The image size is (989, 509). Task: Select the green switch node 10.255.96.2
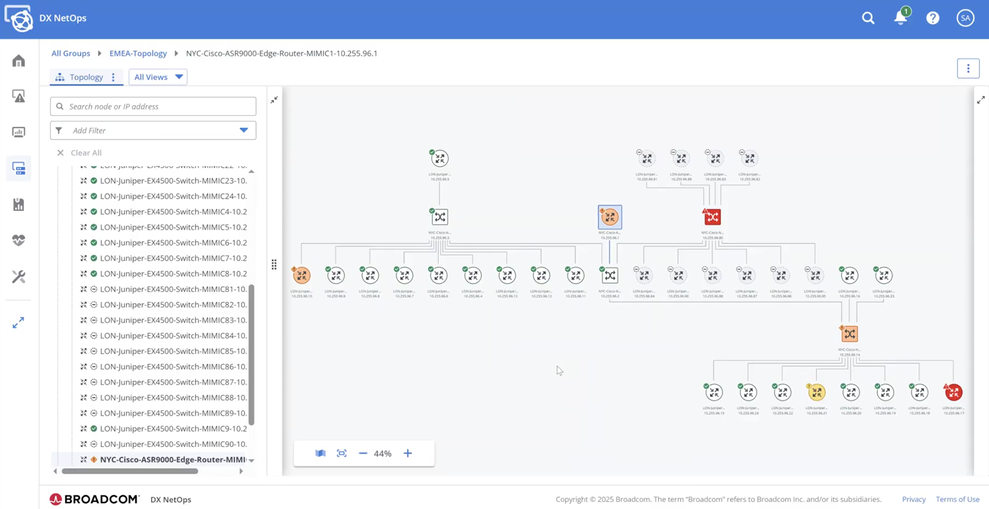(x=610, y=276)
